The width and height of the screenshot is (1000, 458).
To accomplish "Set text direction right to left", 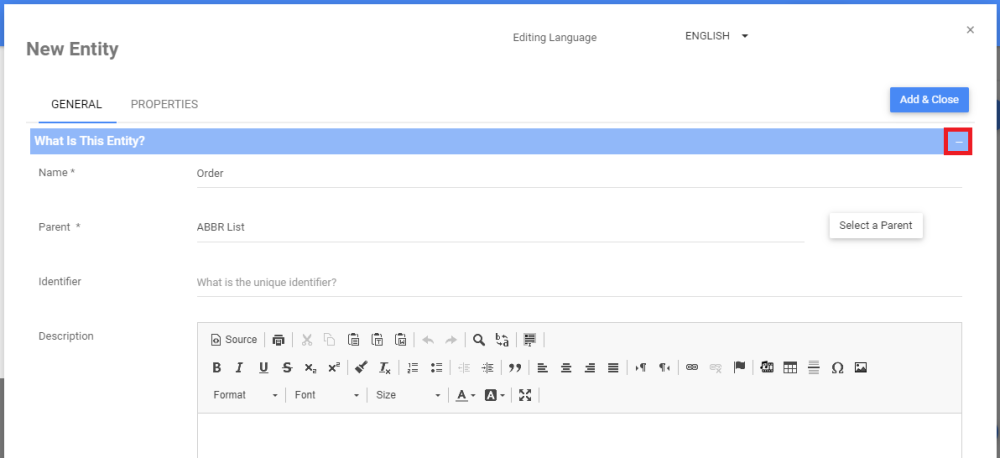I will (665, 368).
